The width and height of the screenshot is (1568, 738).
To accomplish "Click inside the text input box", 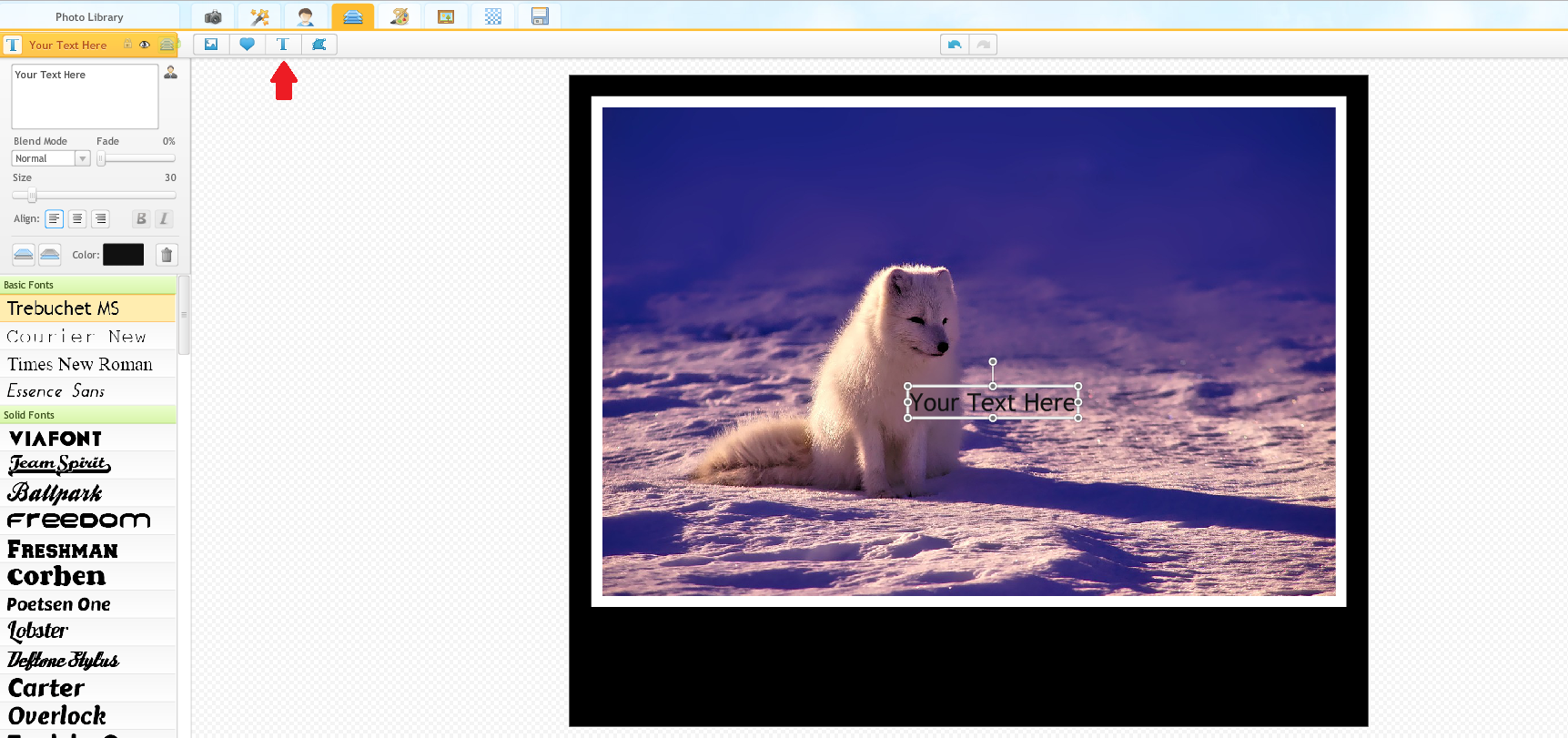I will pos(85,96).
